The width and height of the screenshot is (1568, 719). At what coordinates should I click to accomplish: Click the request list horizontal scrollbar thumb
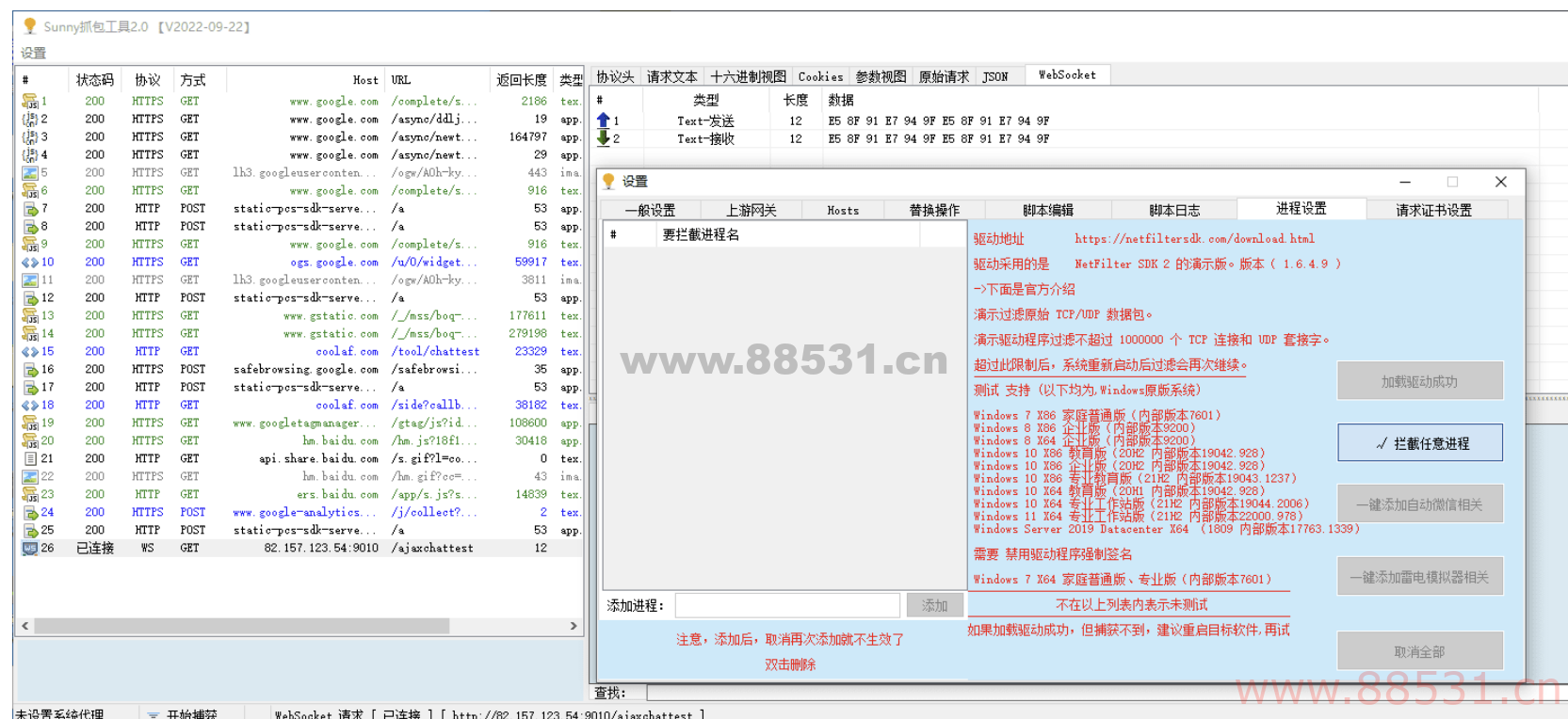242,626
